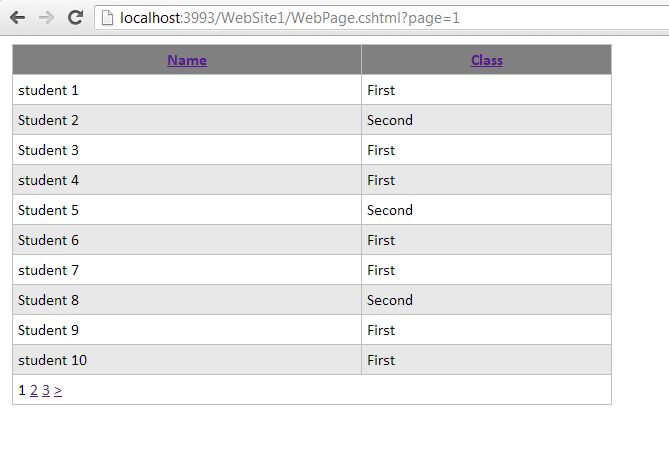Screen dimensions: 669x453
Task: Click the browser Forward arrow
Action: click(46, 18)
